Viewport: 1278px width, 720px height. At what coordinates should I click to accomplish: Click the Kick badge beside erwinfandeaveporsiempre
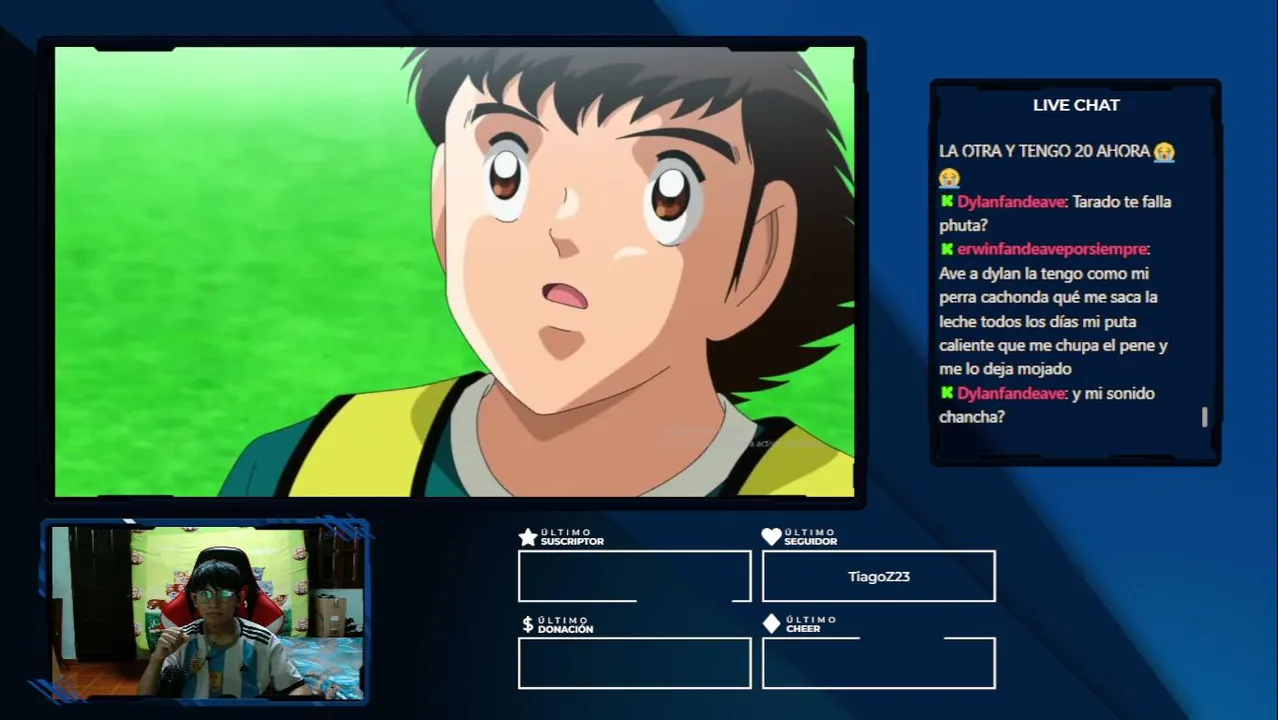pos(946,249)
